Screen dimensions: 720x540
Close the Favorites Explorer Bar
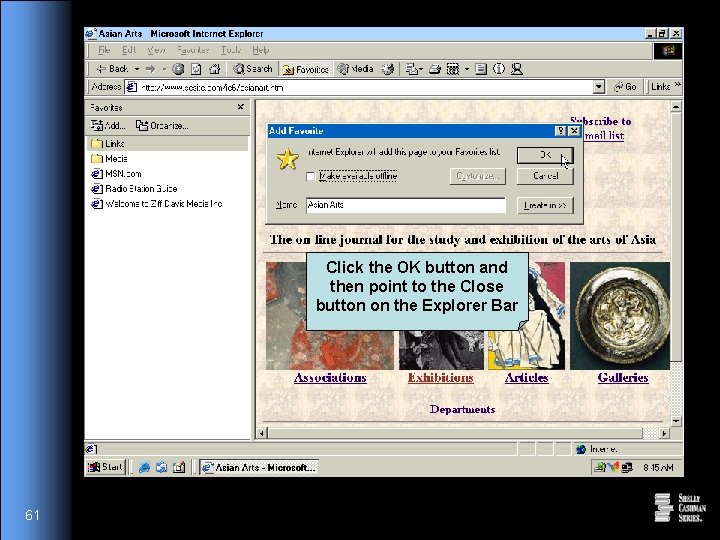pyautogui.click(x=240, y=107)
